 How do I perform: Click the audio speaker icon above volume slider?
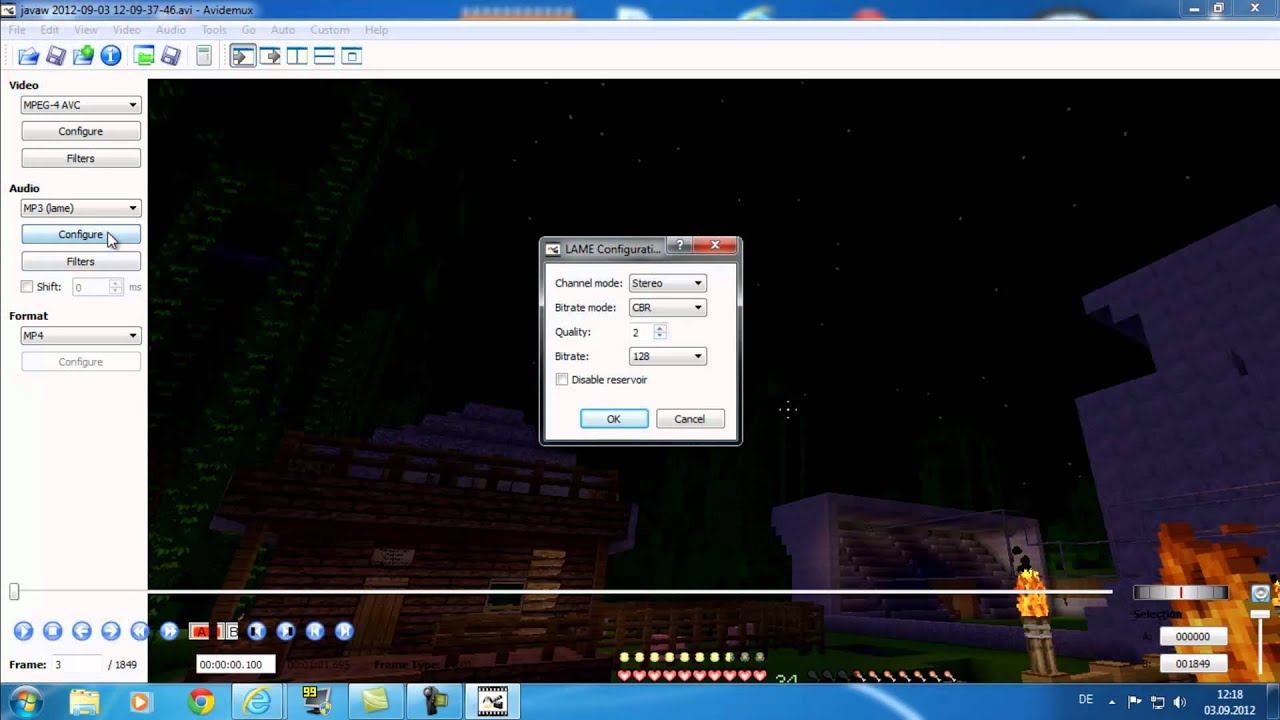(1260, 593)
